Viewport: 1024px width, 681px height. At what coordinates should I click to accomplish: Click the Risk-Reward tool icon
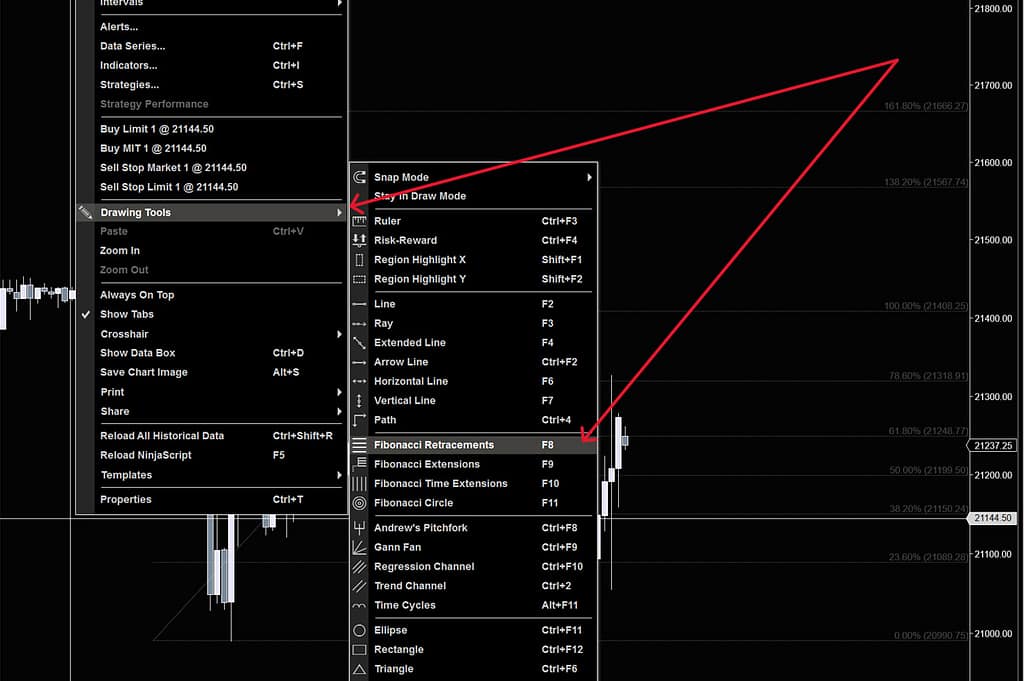click(360, 240)
